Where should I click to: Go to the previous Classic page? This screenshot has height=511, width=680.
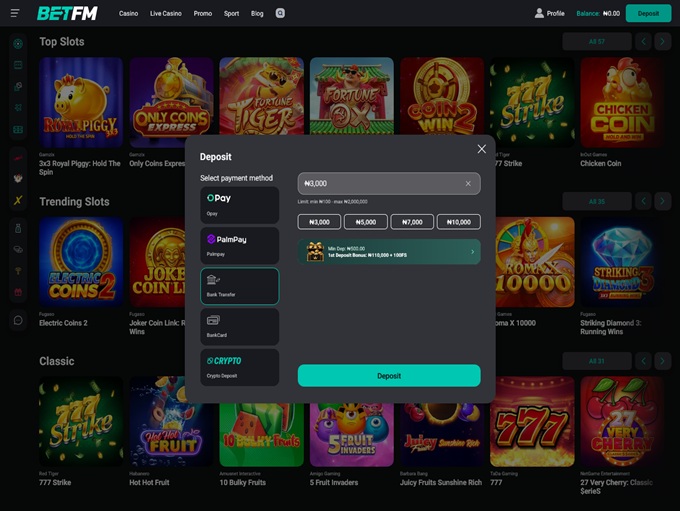tap(644, 361)
